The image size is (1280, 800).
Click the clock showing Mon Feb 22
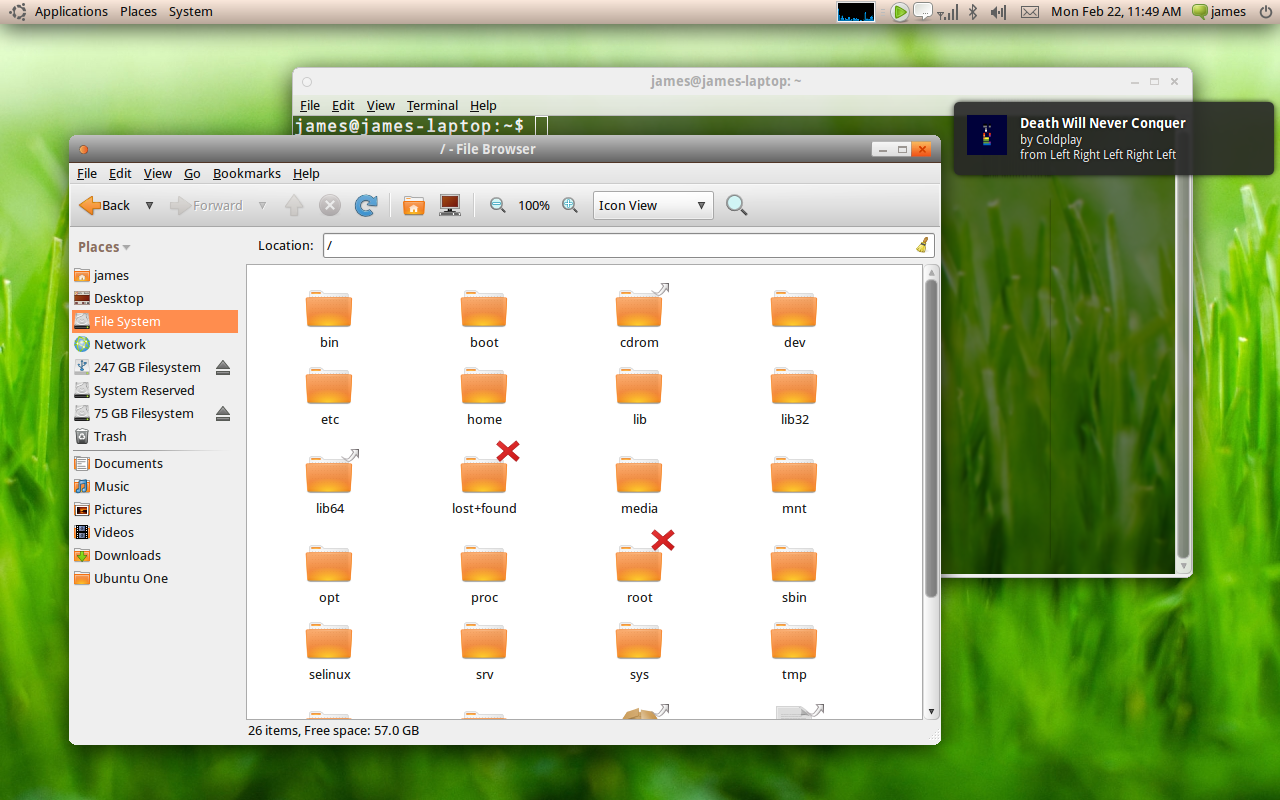click(1116, 12)
